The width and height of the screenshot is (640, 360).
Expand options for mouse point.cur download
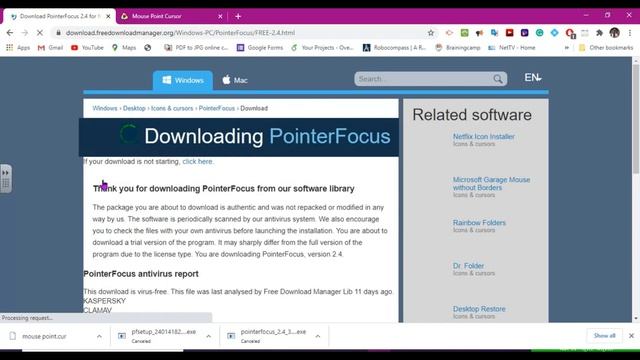(99, 336)
